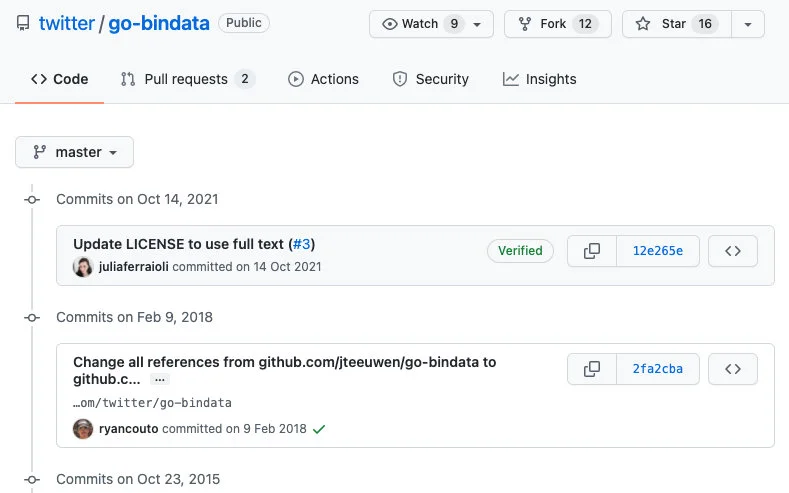Click the Verified badge
The image size is (789, 493).
click(520, 251)
